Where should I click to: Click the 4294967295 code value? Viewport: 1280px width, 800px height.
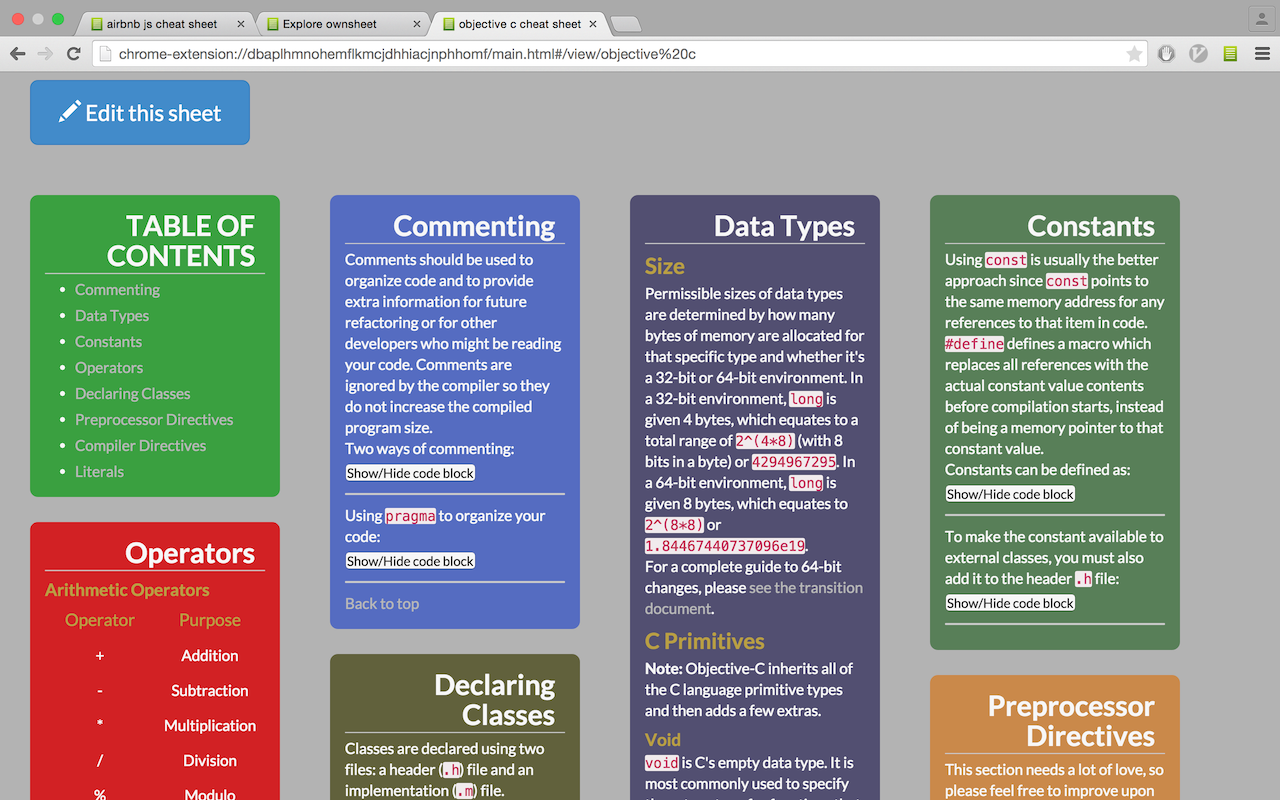[796, 462]
